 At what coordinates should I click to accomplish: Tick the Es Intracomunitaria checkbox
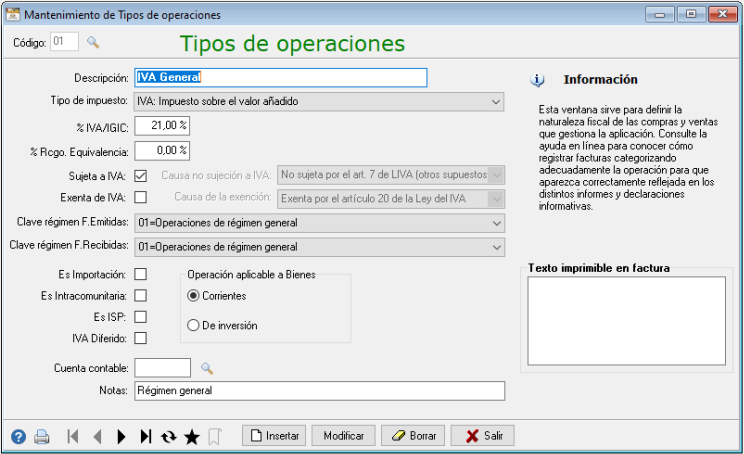pos(140,295)
